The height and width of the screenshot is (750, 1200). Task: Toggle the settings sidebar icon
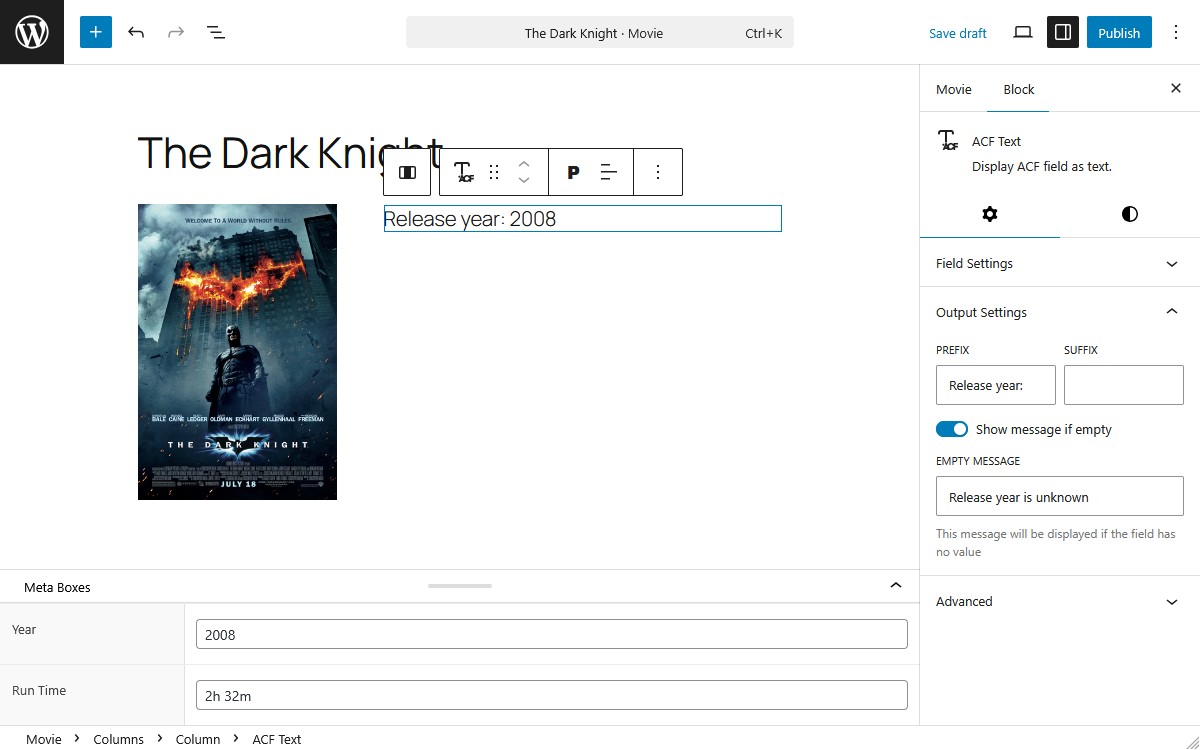coord(1063,32)
